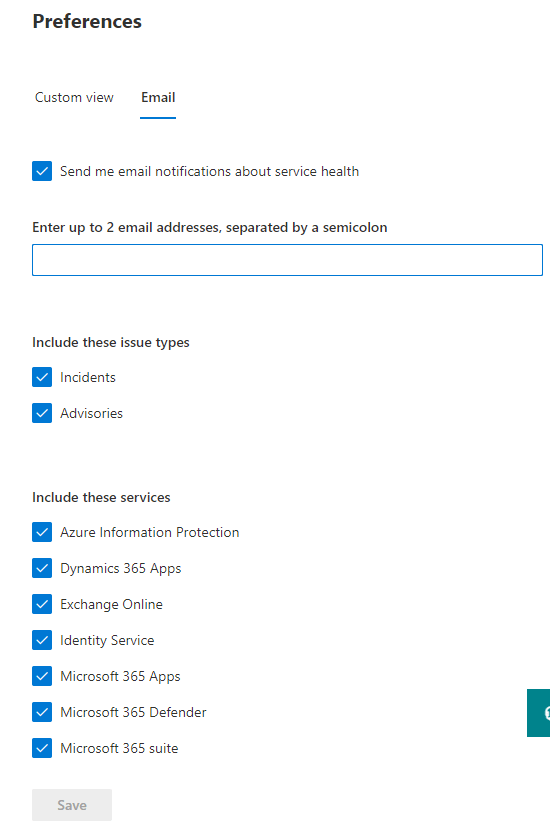Switch to the Custom view tab
550x837 pixels.
pos(74,98)
